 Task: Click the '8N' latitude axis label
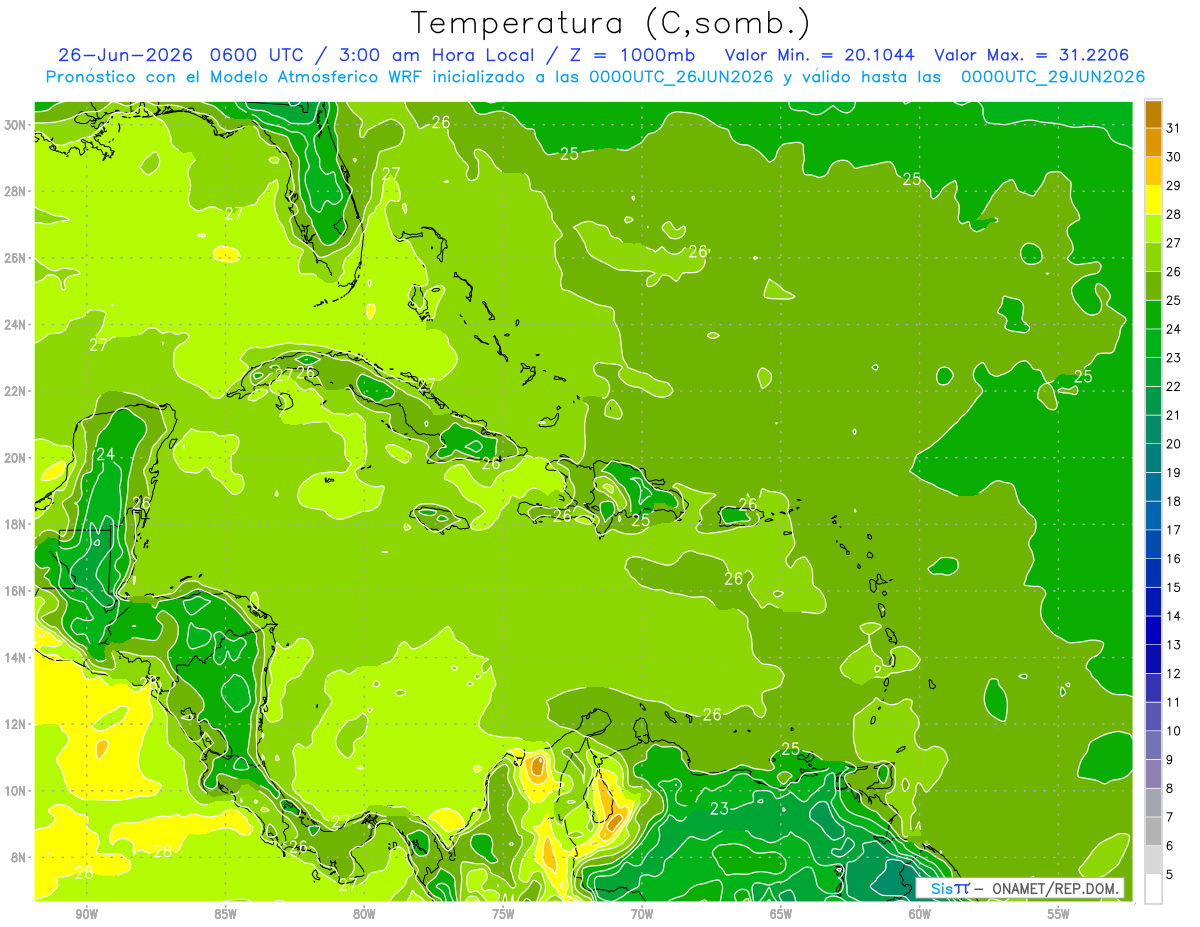[x=19, y=857]
